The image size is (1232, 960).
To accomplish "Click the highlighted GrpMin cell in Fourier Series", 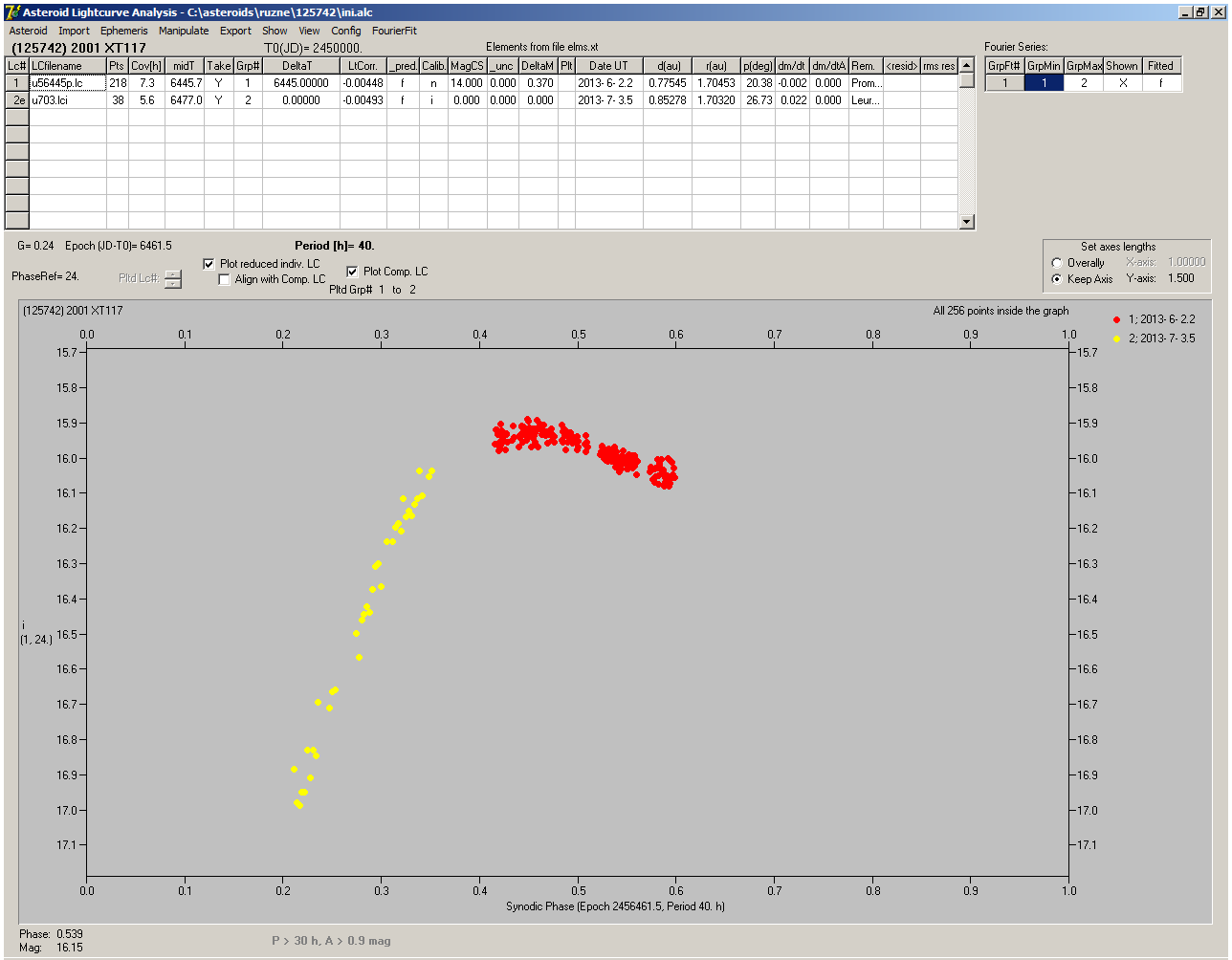I will click(x=1045, y=83).
